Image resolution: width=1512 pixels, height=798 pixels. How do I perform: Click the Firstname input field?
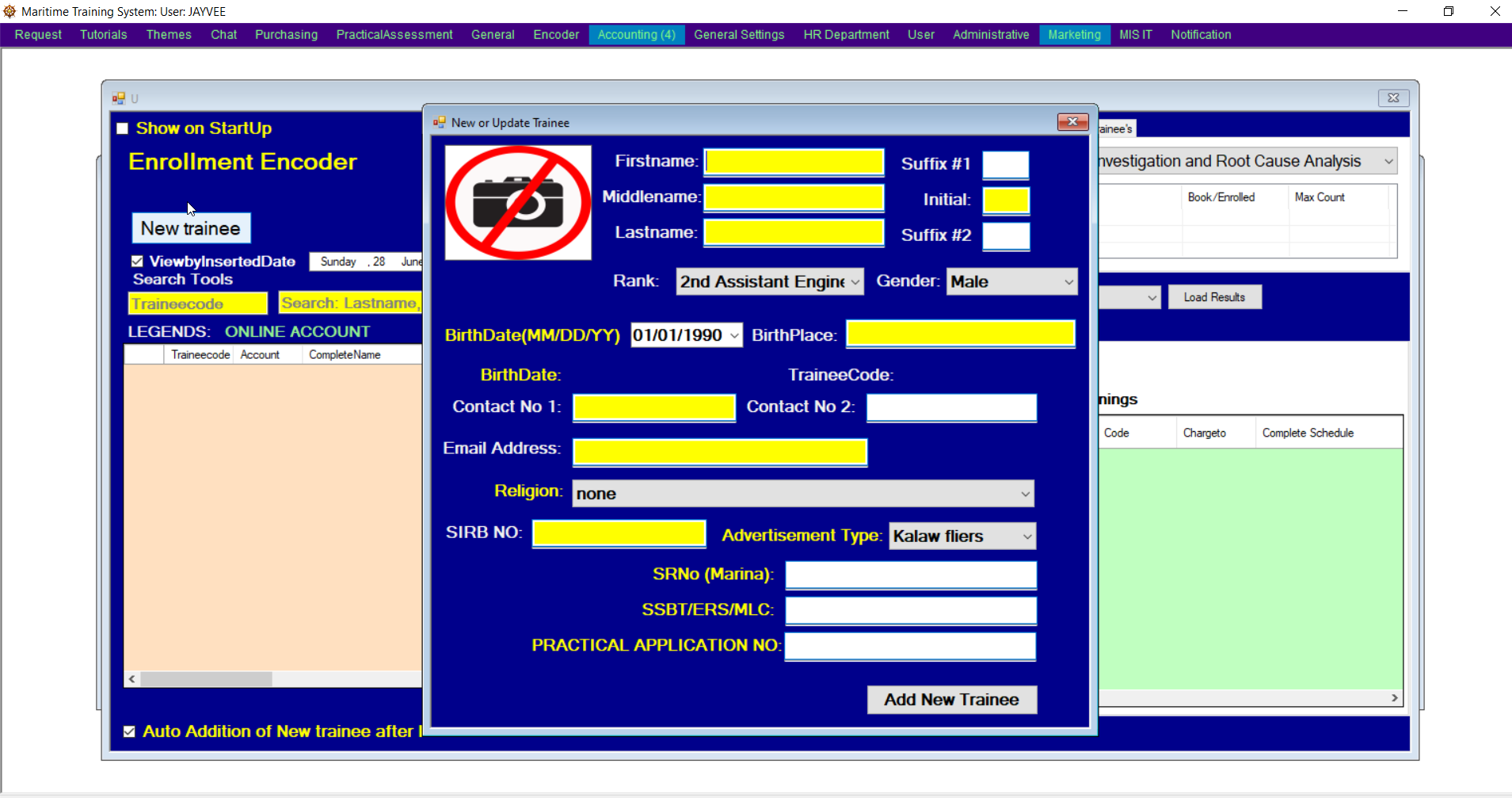[794, 162]
